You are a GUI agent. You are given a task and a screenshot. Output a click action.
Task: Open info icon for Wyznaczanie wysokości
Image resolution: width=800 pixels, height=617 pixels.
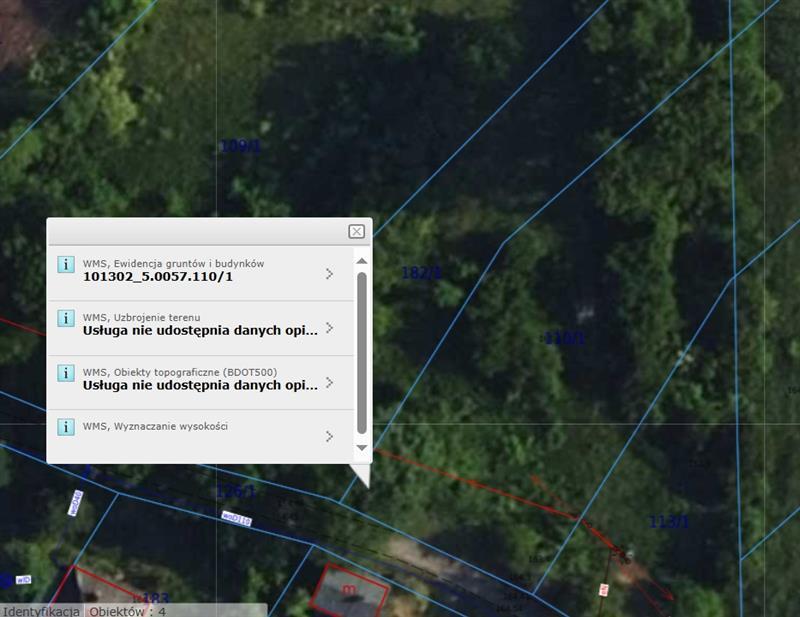[66, 427]
